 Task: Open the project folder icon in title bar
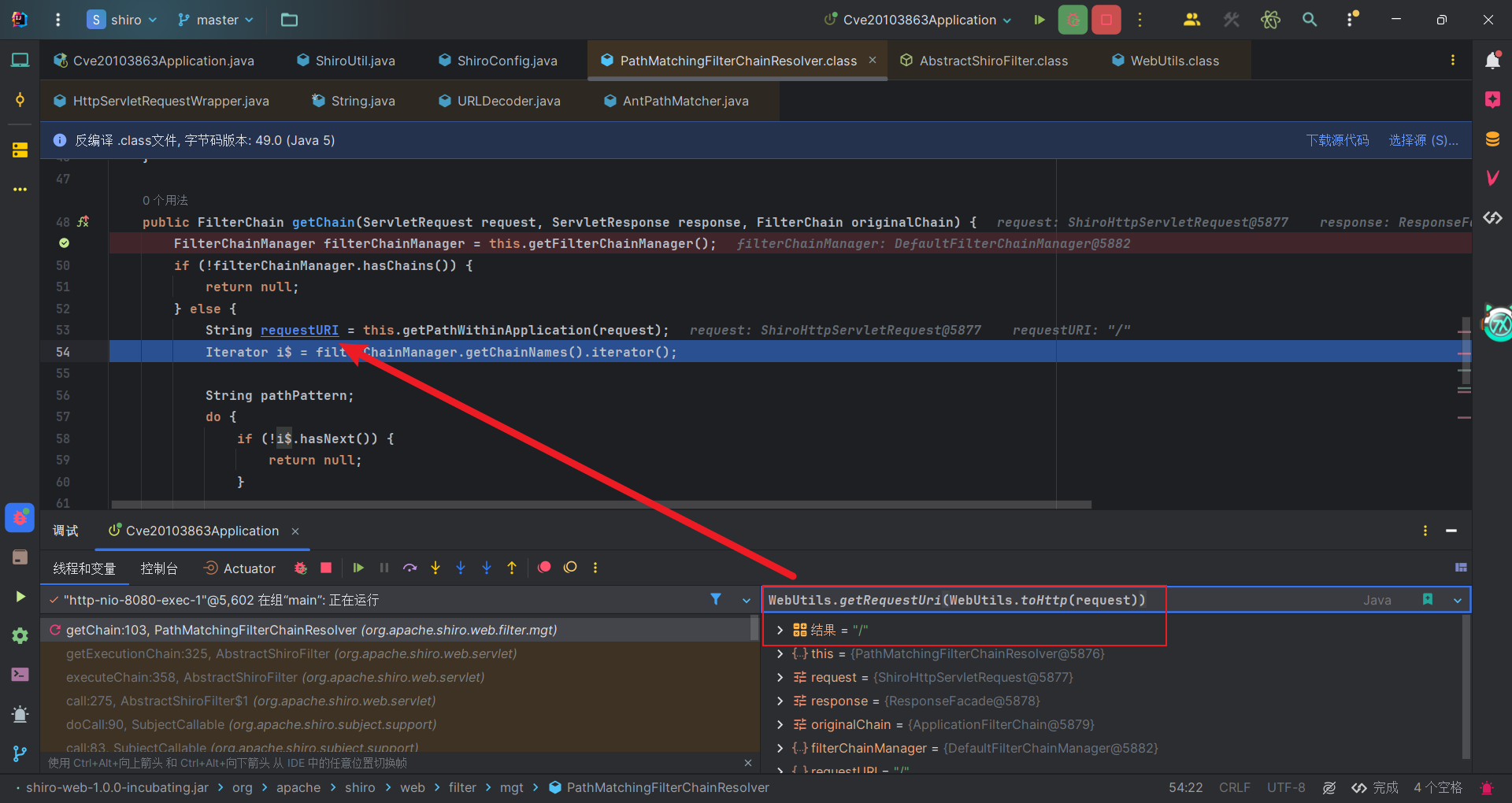289,20
